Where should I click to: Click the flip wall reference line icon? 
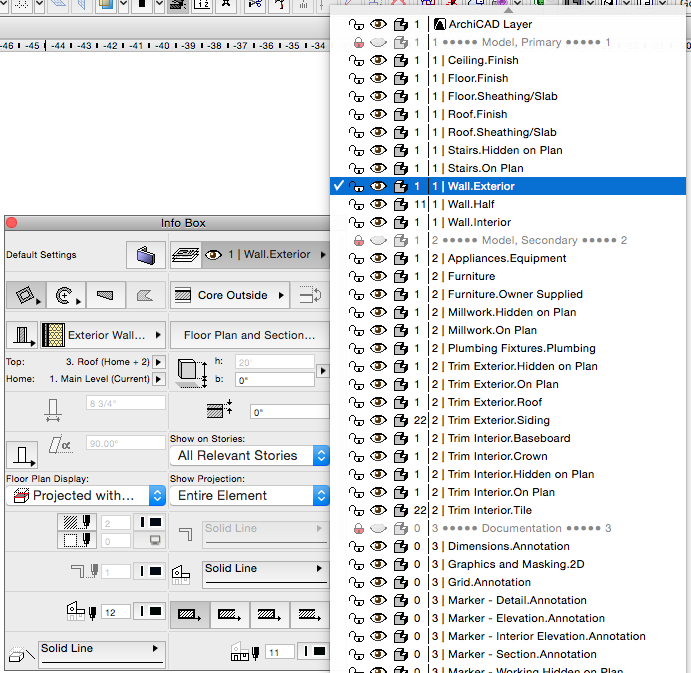tap(310, 295)
